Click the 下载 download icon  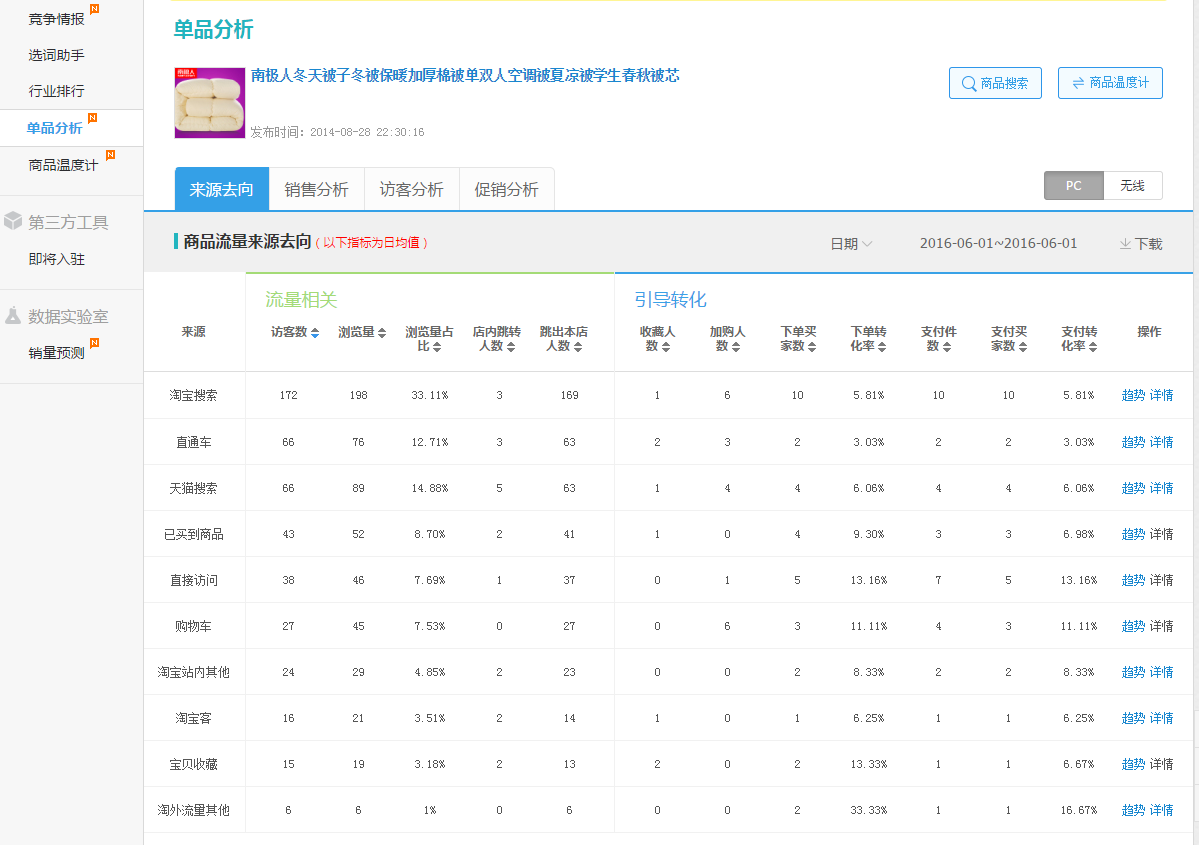[1125, 244]
